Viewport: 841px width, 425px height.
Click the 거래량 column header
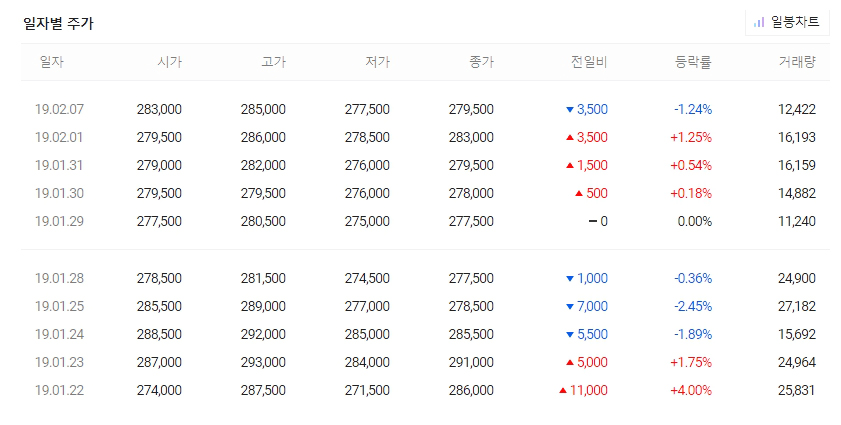click(x=797, y=62)
